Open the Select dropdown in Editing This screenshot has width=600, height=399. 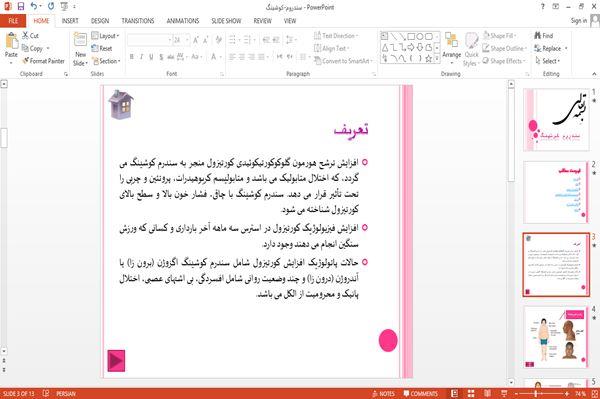coord(548,61)
